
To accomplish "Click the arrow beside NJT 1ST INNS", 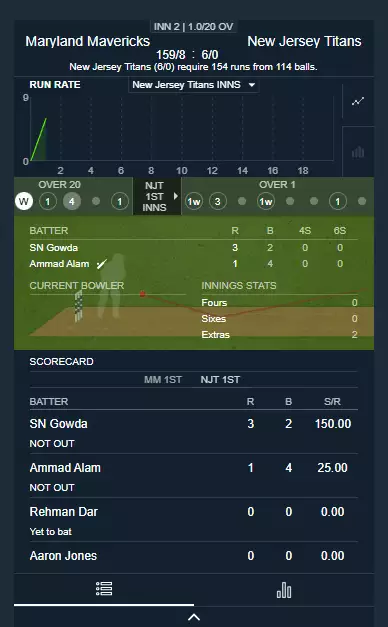I will click(x=175, y=196).
